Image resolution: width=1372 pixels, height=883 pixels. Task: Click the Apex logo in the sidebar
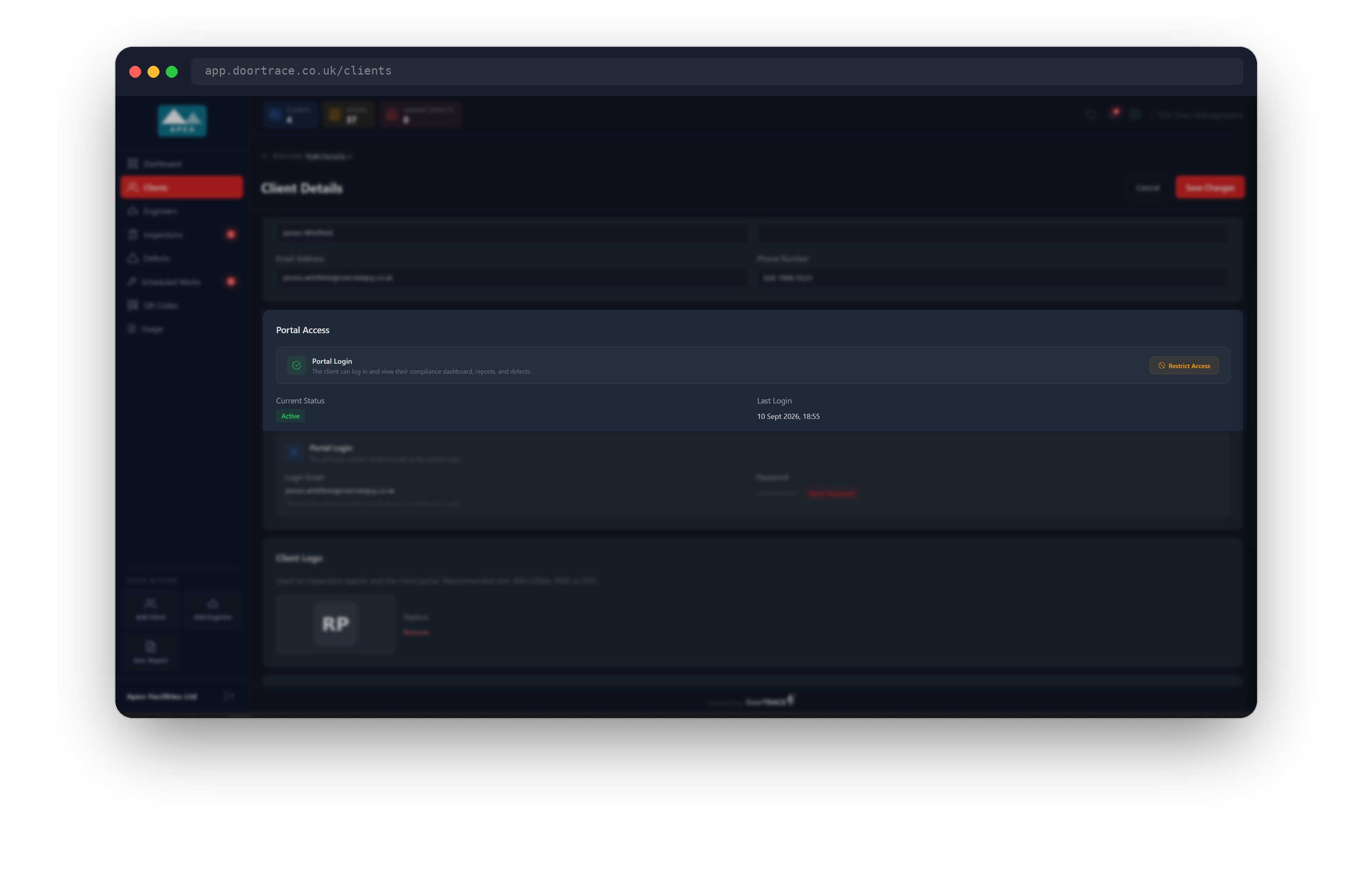point(182,121)
